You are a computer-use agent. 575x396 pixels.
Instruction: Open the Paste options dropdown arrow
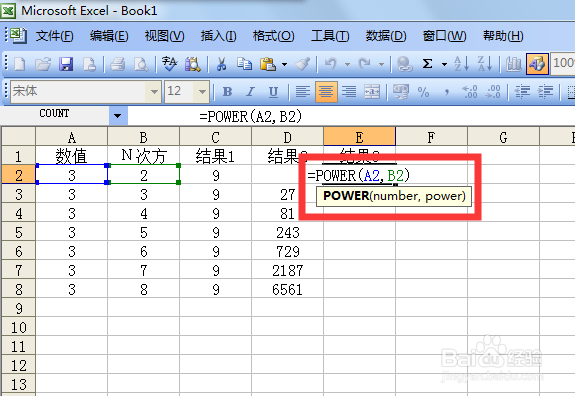click(x=284, y=64)
